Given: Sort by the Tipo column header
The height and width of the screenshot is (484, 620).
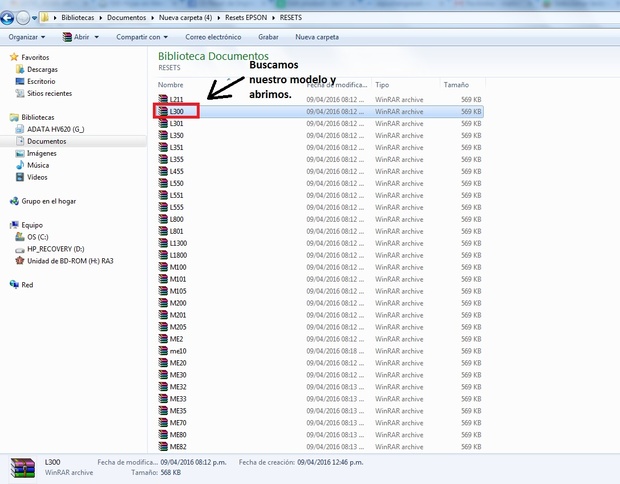Looking at the screenshot, I should [x=382, y=85].
